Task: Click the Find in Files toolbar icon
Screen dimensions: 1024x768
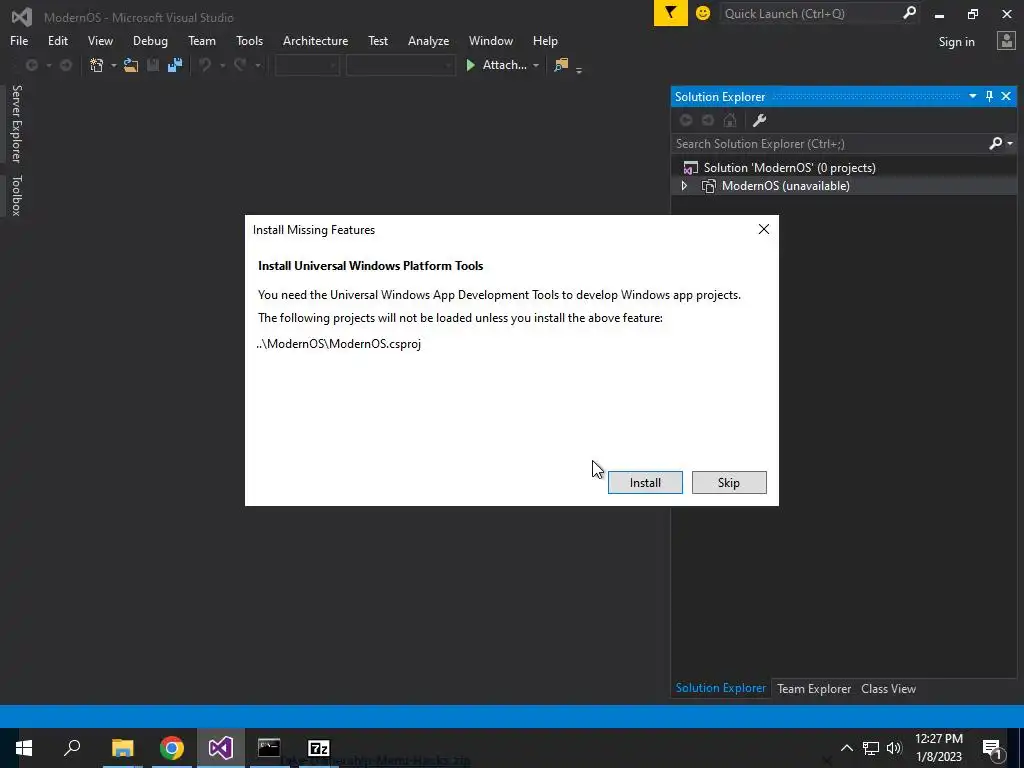Action: click(x=561, y=65)
